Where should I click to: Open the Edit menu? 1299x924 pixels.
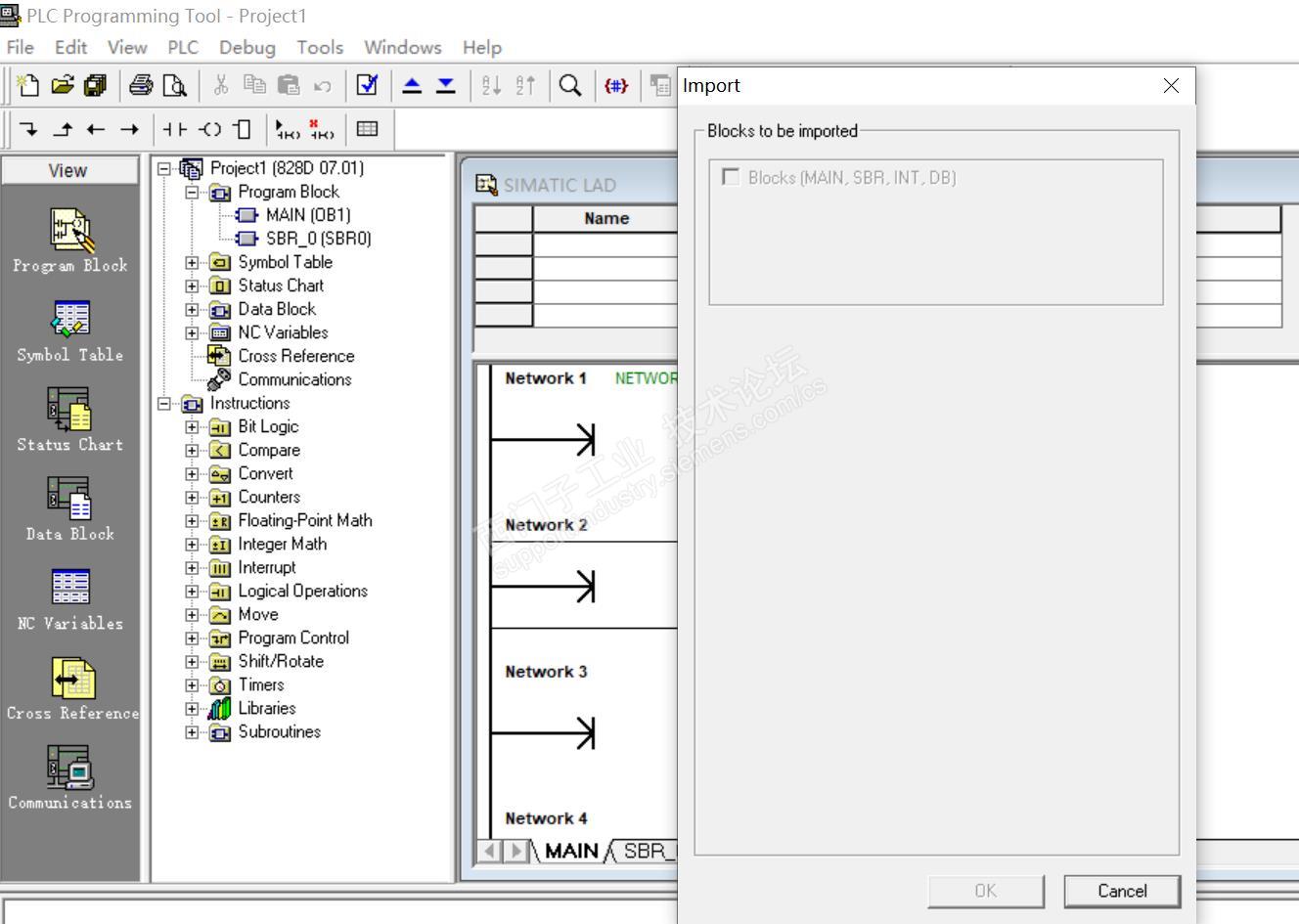(70, 47)
